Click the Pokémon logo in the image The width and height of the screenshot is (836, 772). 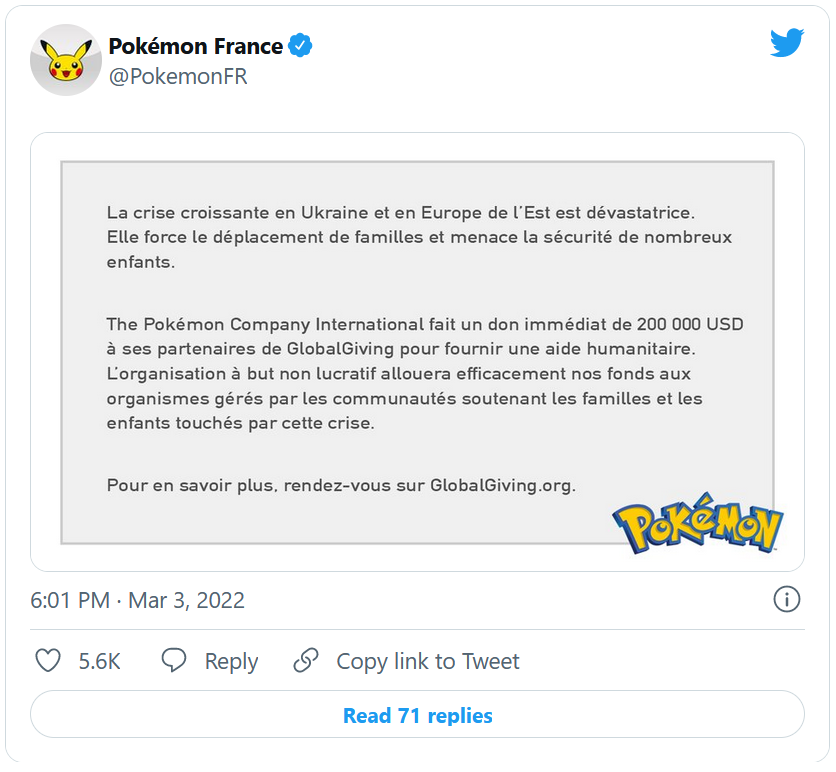point(698,523)
